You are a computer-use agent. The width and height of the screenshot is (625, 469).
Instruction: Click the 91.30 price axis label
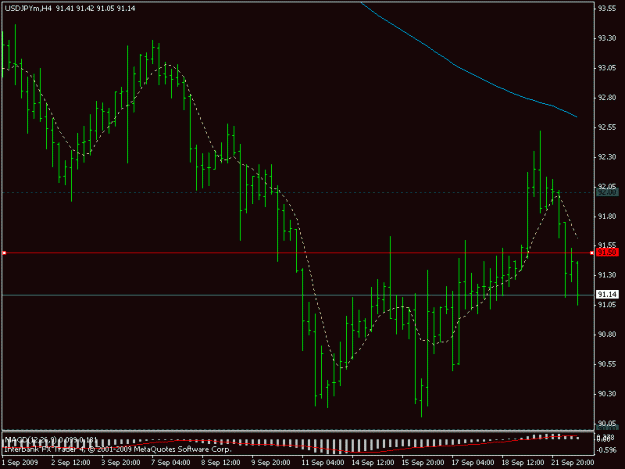(607, 275)
